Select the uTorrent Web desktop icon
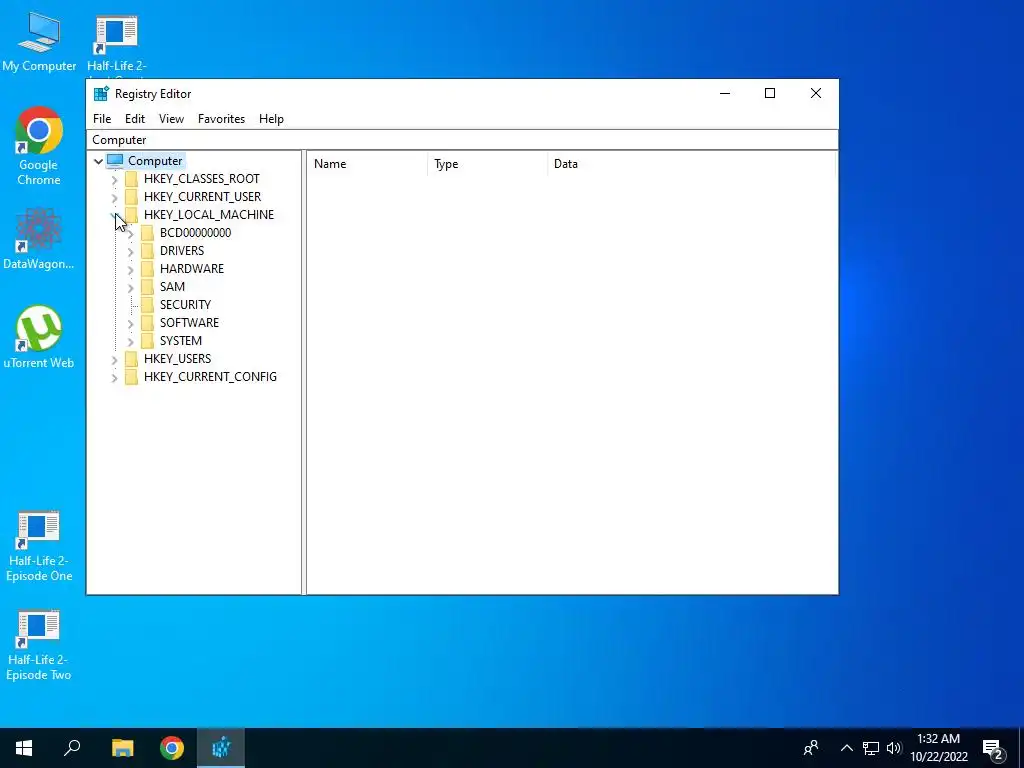Image resolution: width=1024 pixels, height=768 pixels. coord(39,337)
